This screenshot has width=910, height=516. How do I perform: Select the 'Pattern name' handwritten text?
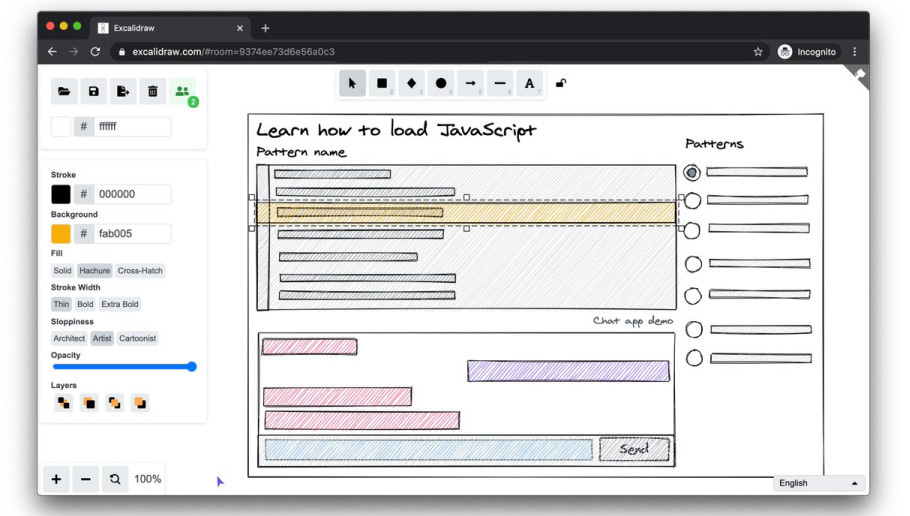click(301, 152)
